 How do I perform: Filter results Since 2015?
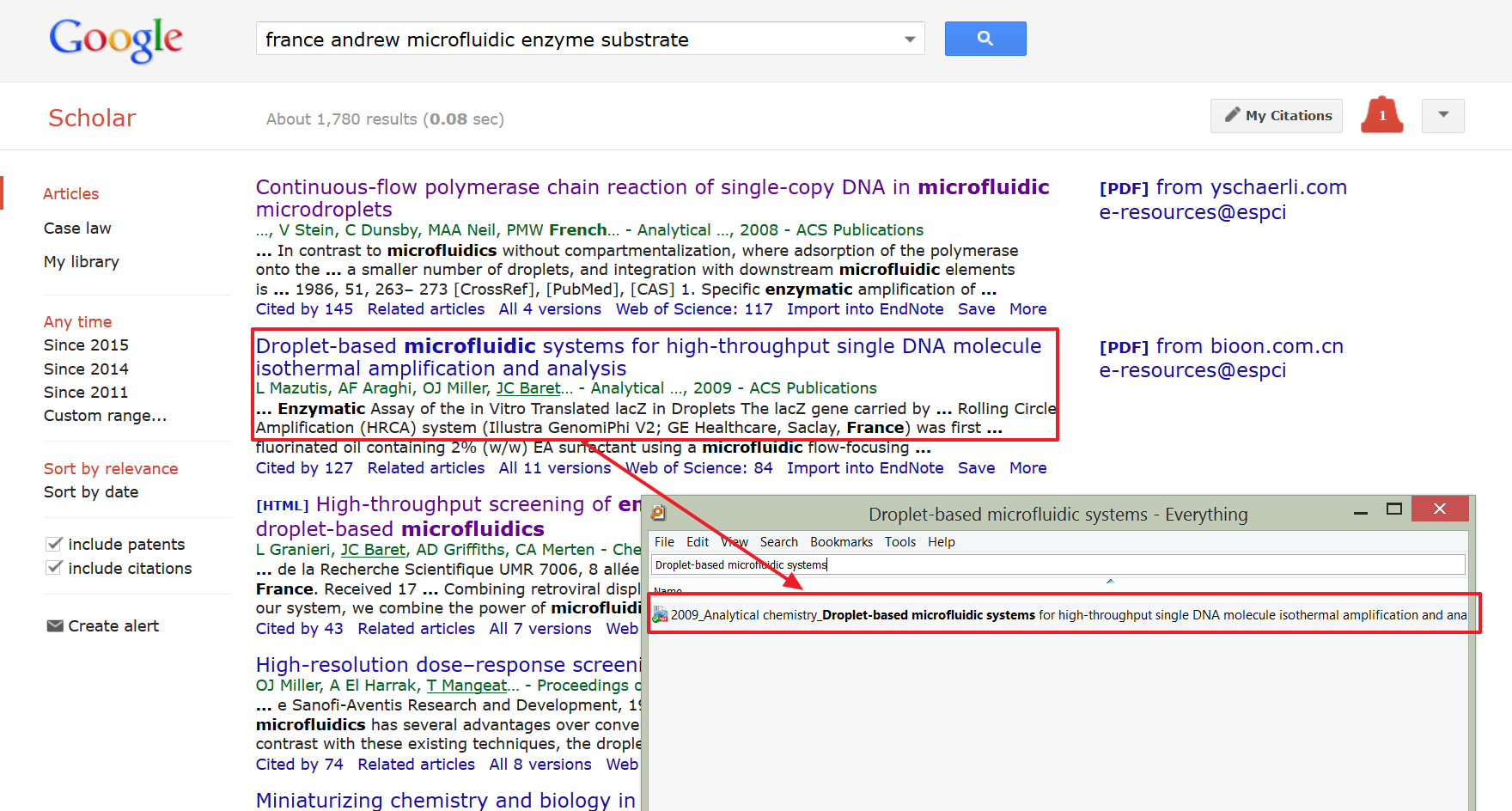[x=86, y=345]
